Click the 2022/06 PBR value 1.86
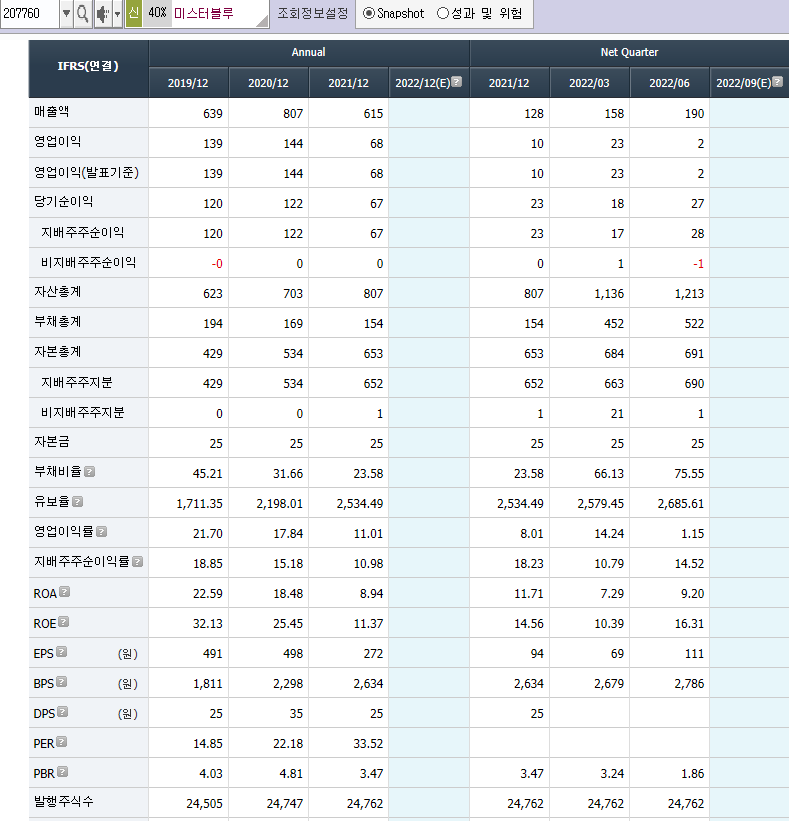The height and width of the screenshot is (821, 789). tap(692, 774)
